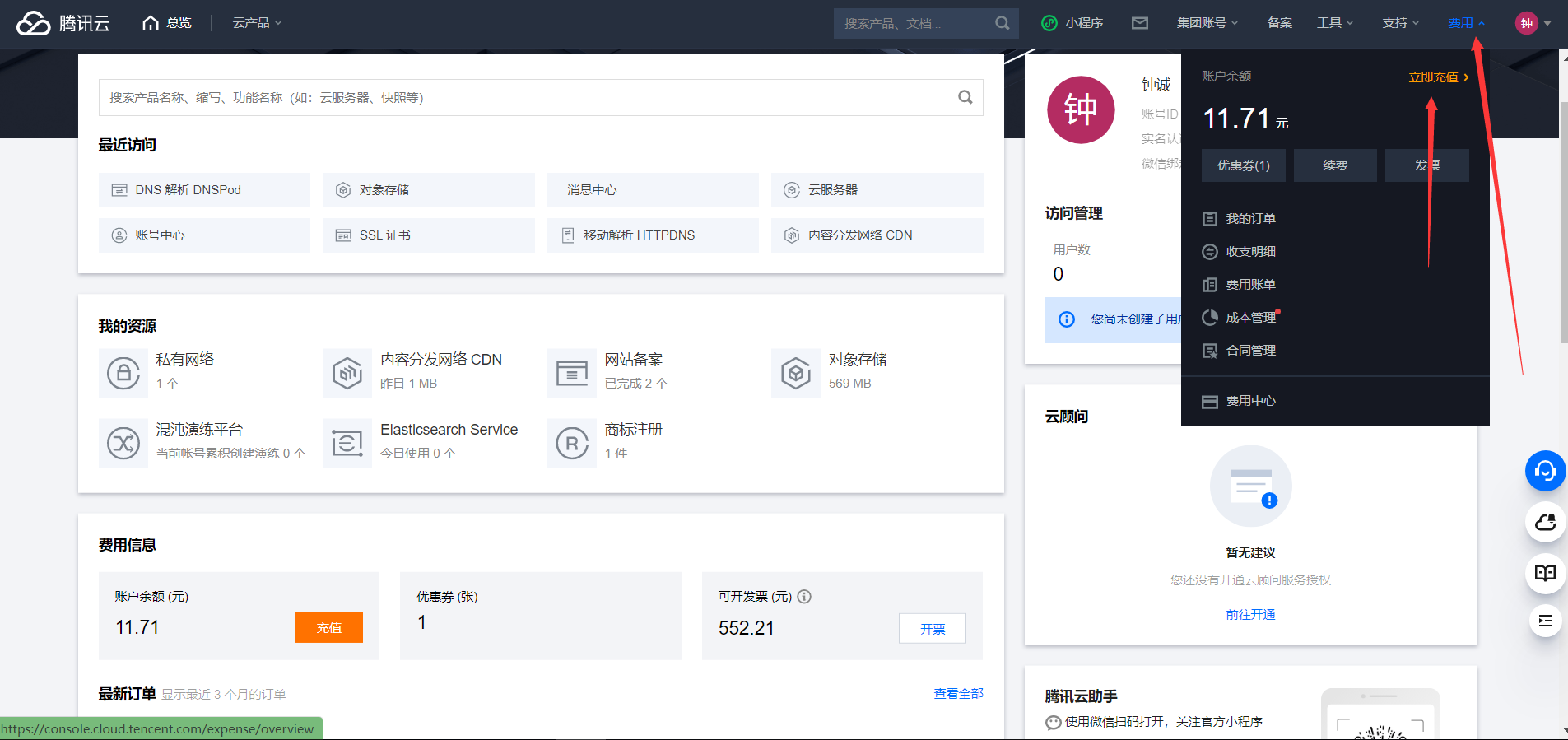1568x740 pixels.
Task: Click the search magnifier in product search
Action: (x=965, y=97)
